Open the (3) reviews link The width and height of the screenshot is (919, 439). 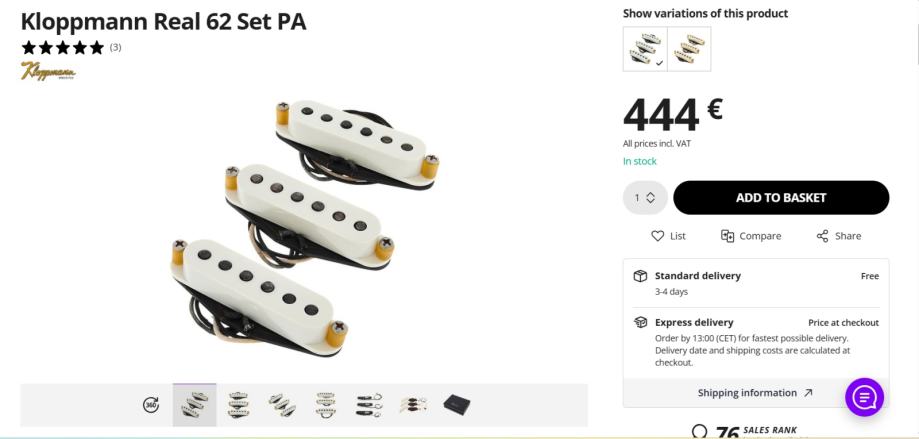[x=115, y=47]
